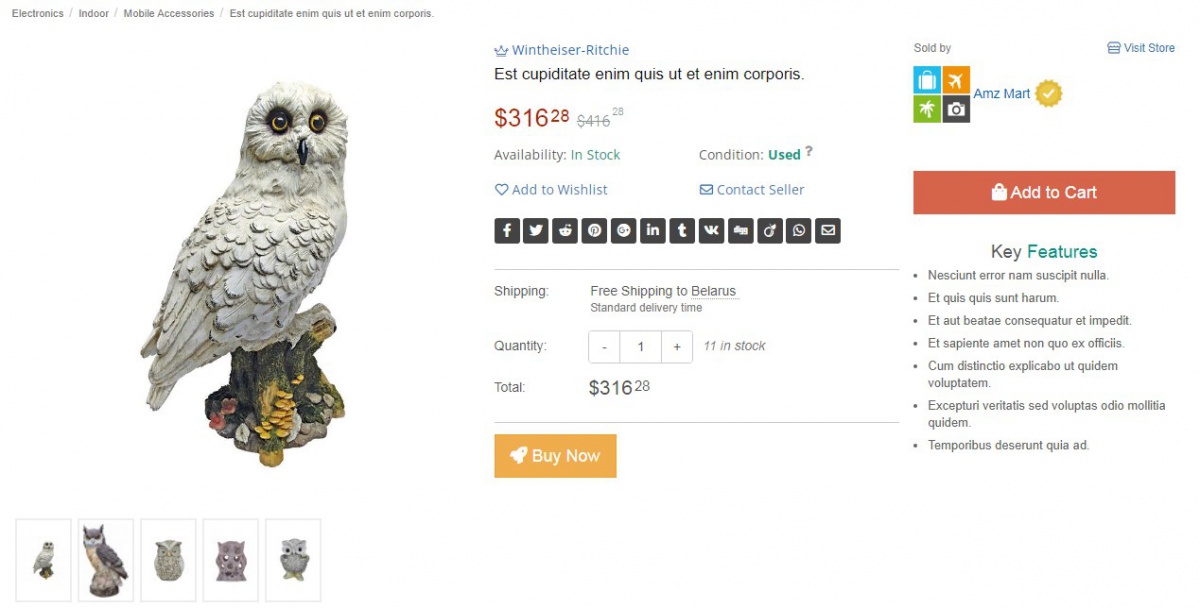Share product on Facebook
The width and height of the screenshot is (1200, 608).
tap(507, 231)
